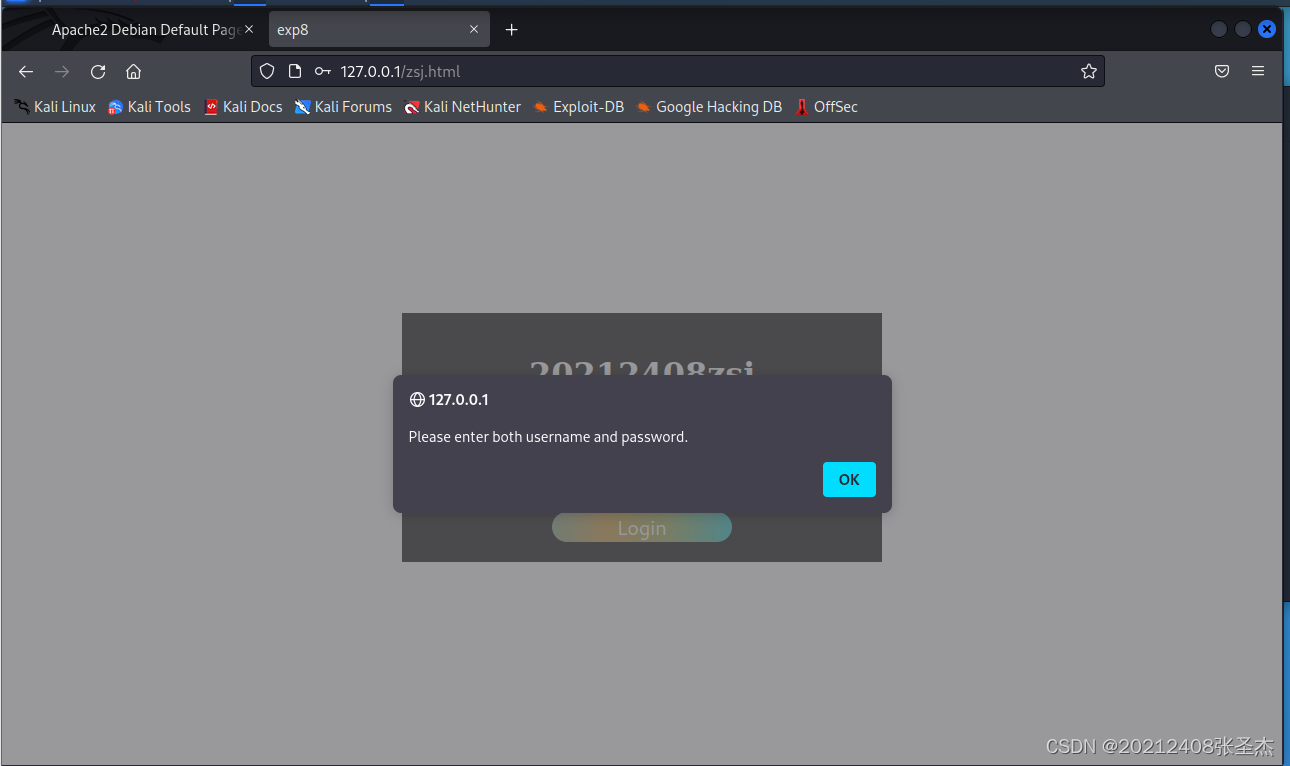This screenshot has width=1290, height=766.
Task: Switch to Apache2 Debian Default Page tab
Action: click(x=145, y=30)
